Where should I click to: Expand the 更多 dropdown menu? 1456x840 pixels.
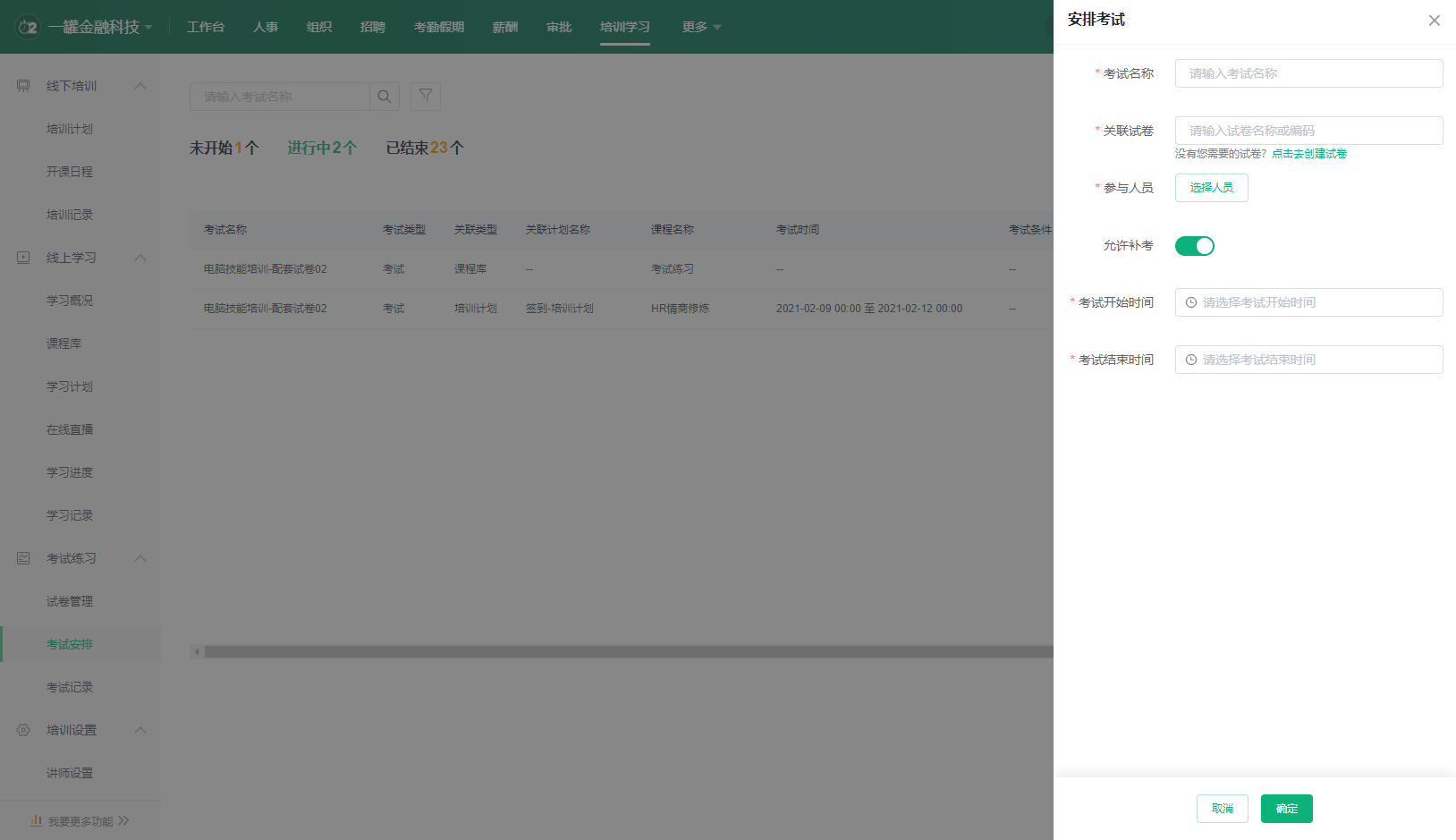(x=701, y=27)
